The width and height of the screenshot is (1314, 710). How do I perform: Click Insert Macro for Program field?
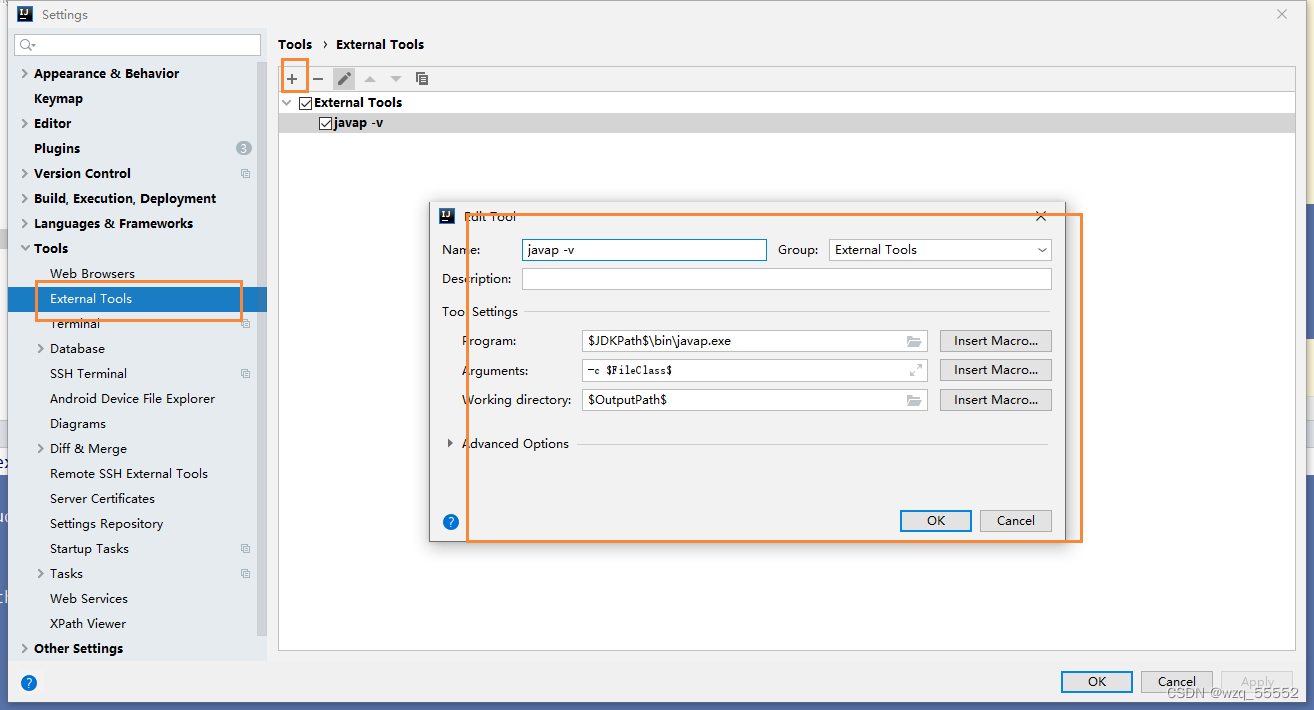[x=995, y=341]
